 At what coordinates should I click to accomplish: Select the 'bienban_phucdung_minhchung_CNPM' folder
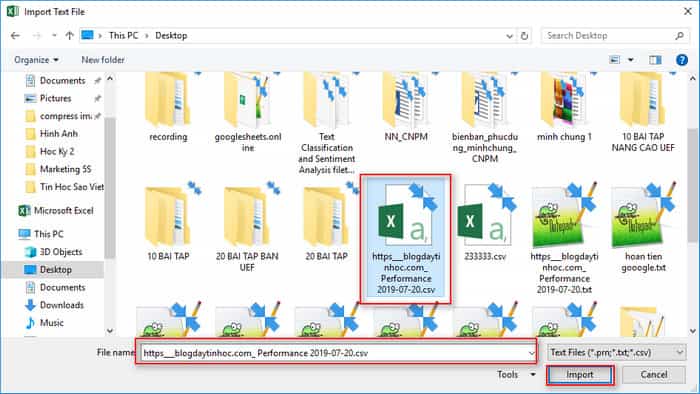click(x=485, y=118)
